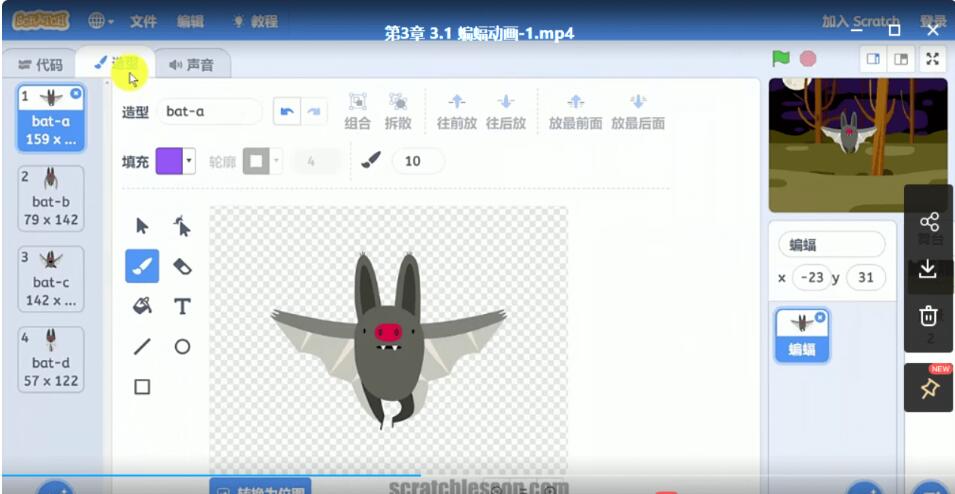Select costume thumbnail bat-c
955x494 pixels.
[x=51, y=279]
